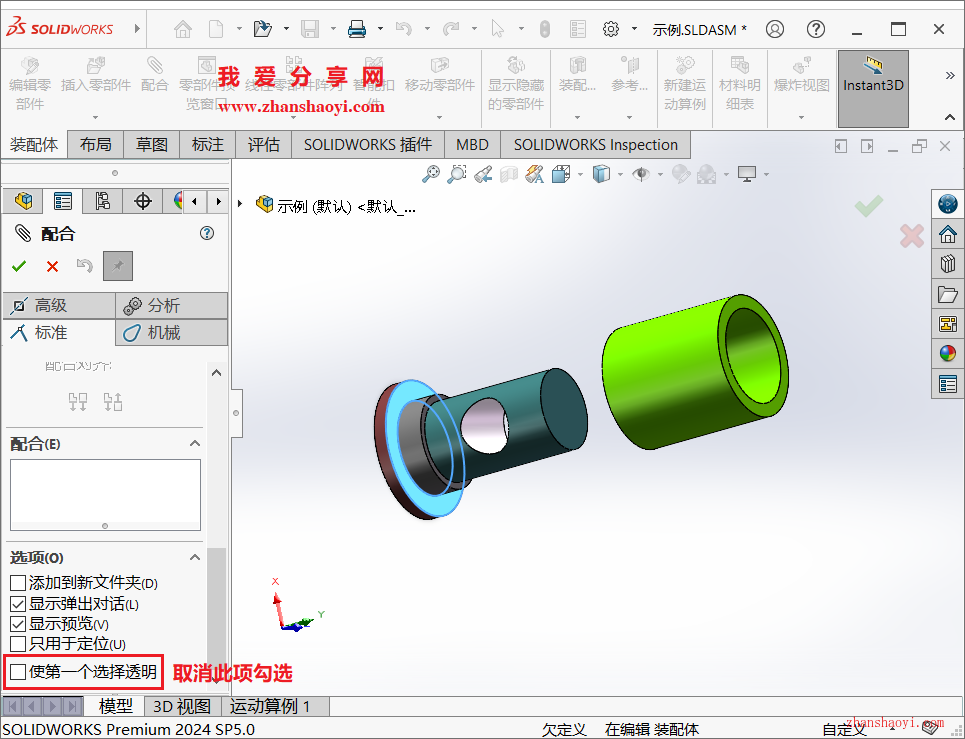Viewport: 965px width, 739px height.
Task: Open the FeatureManager design tree tab
Action: point(23,201)
